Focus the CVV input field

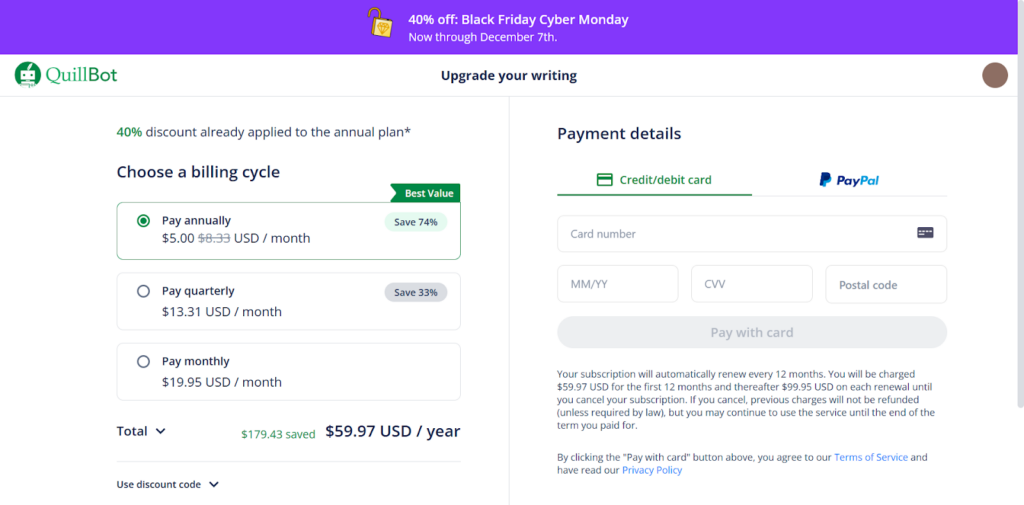point(751,284)
